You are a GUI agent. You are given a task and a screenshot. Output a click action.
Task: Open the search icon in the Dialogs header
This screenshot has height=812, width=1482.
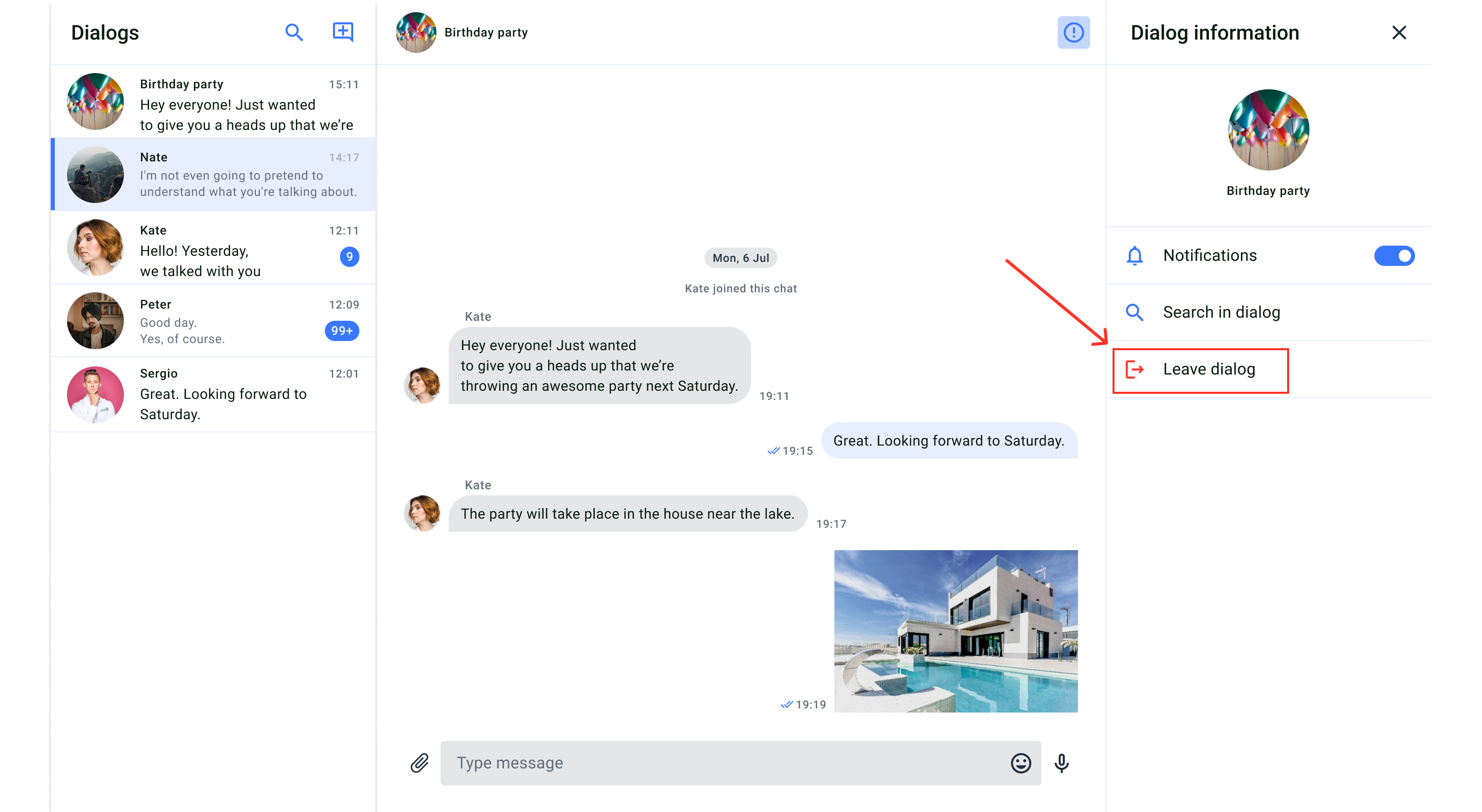(x=294, y=32)
